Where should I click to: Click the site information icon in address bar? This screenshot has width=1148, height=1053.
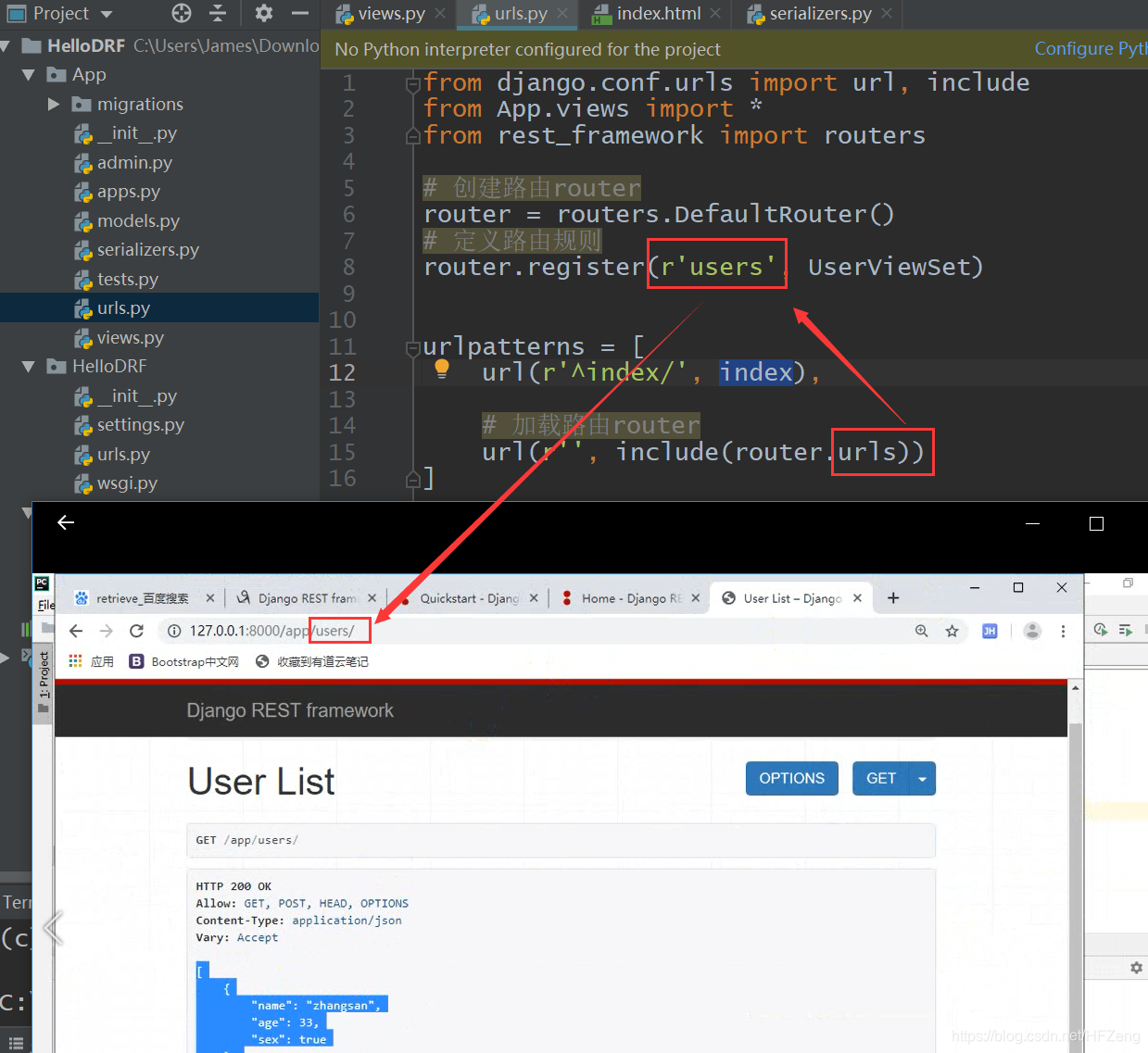173,631
